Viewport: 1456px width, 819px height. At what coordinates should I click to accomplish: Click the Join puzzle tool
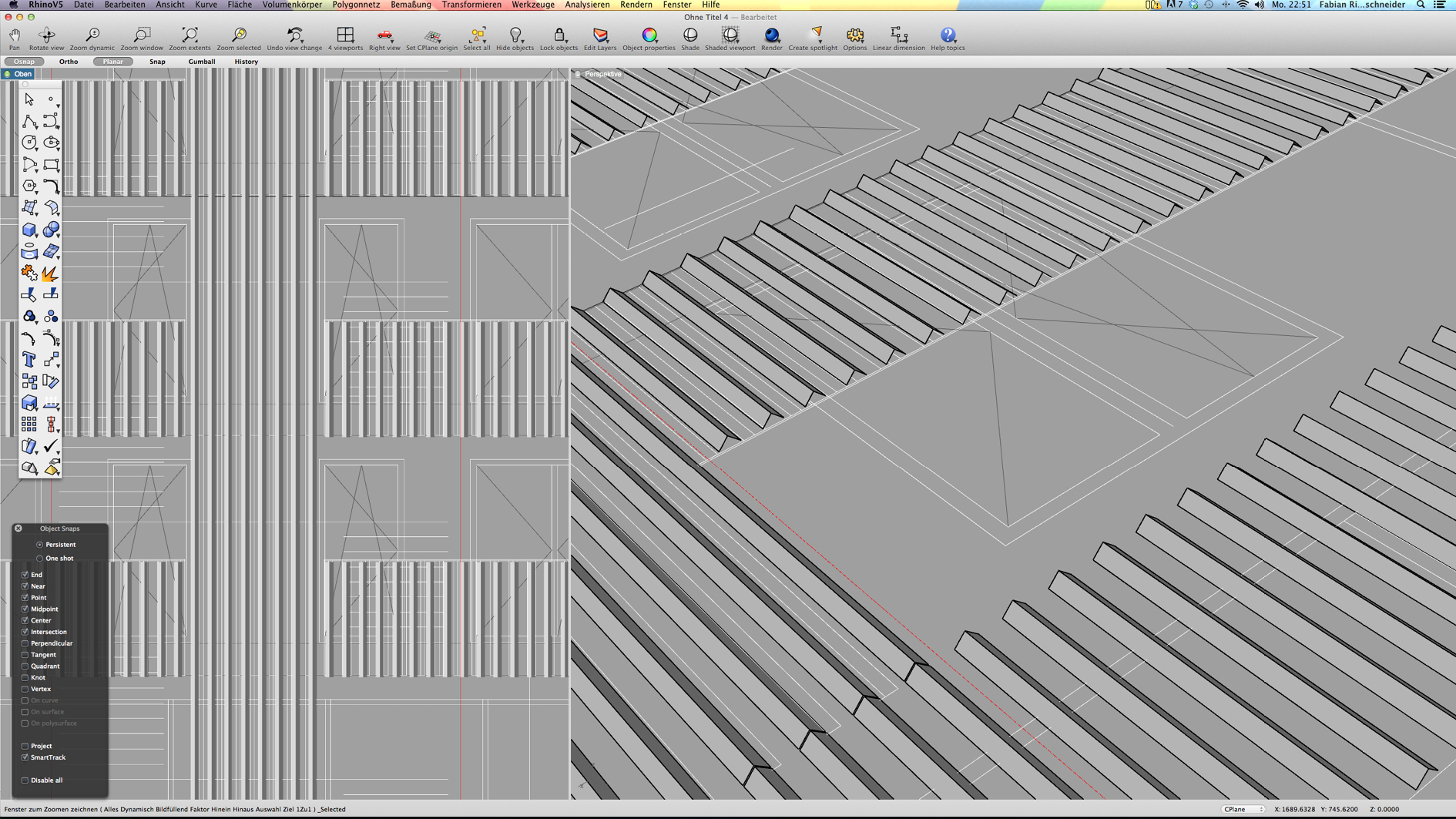[29, 273]
